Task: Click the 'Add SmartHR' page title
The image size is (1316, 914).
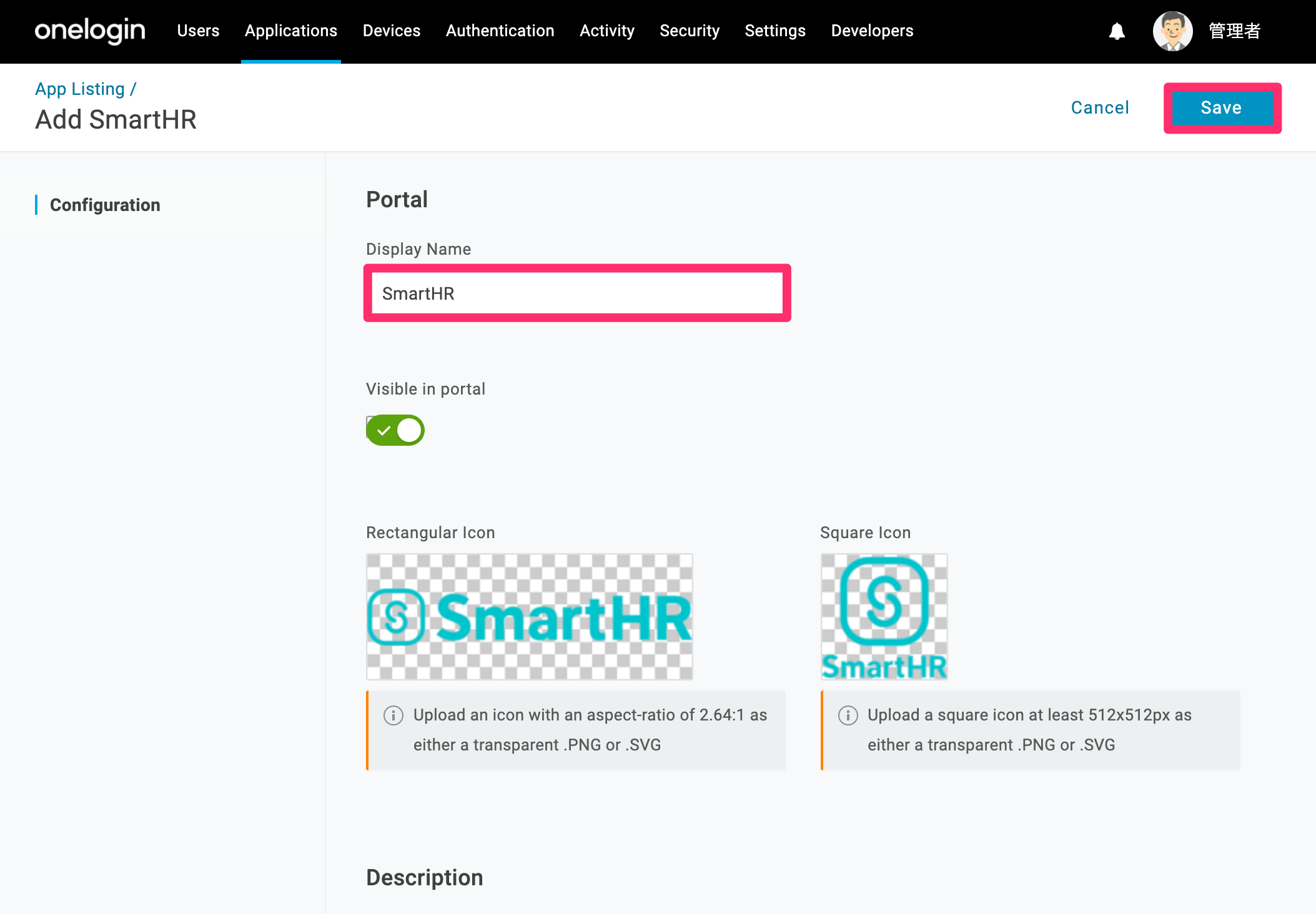Action: 116,119
